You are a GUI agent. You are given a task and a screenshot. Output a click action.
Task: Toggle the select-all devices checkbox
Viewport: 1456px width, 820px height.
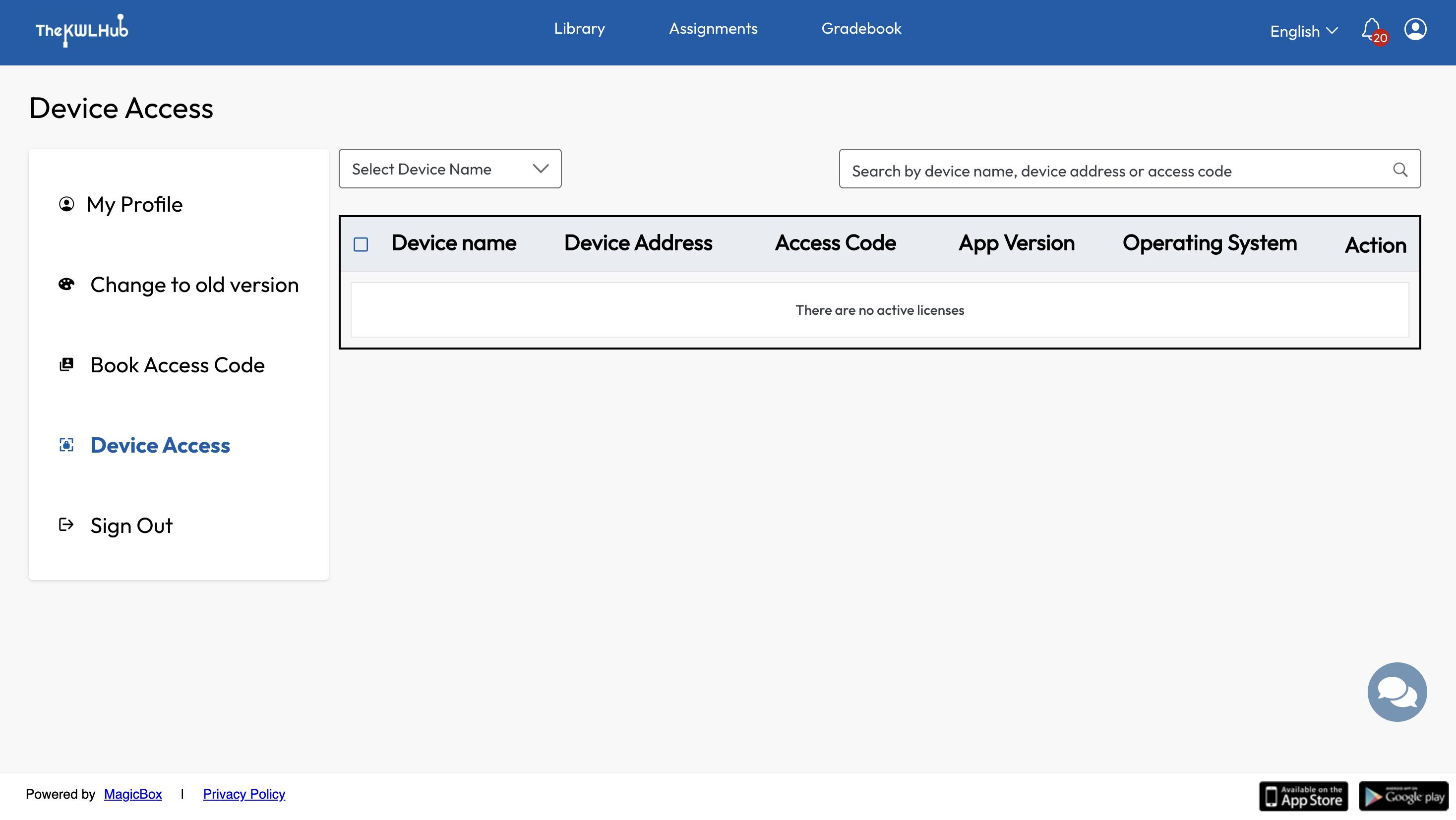[x=361, y=244]
